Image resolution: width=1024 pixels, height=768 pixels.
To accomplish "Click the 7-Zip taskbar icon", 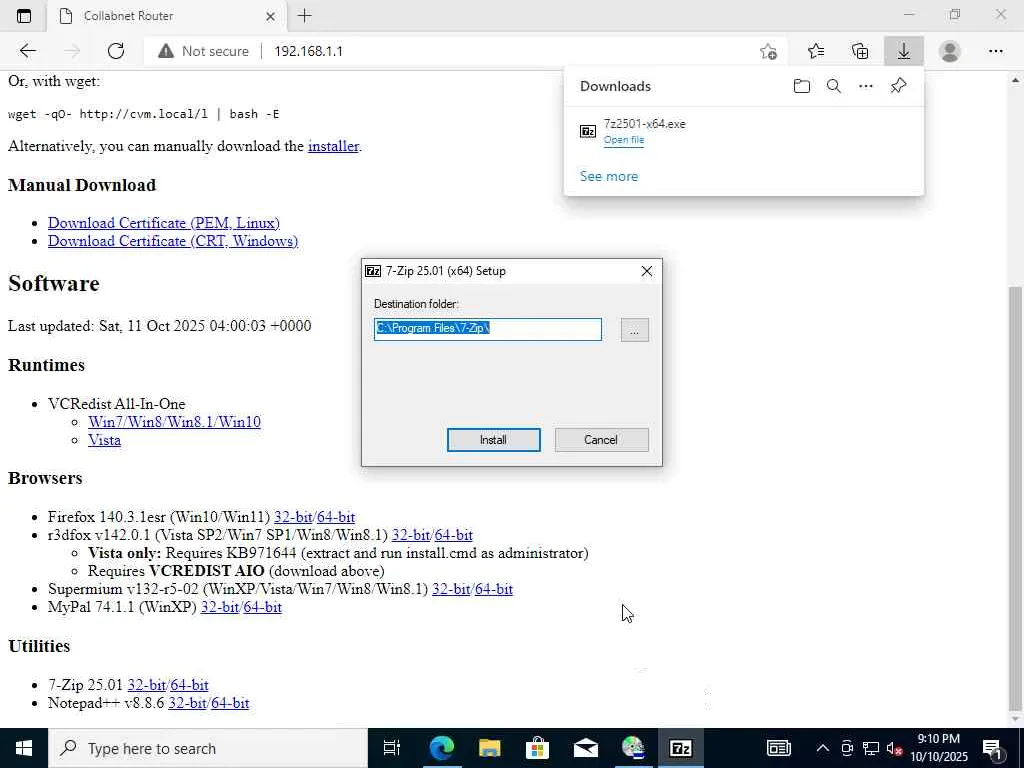I will pos(681,748).
